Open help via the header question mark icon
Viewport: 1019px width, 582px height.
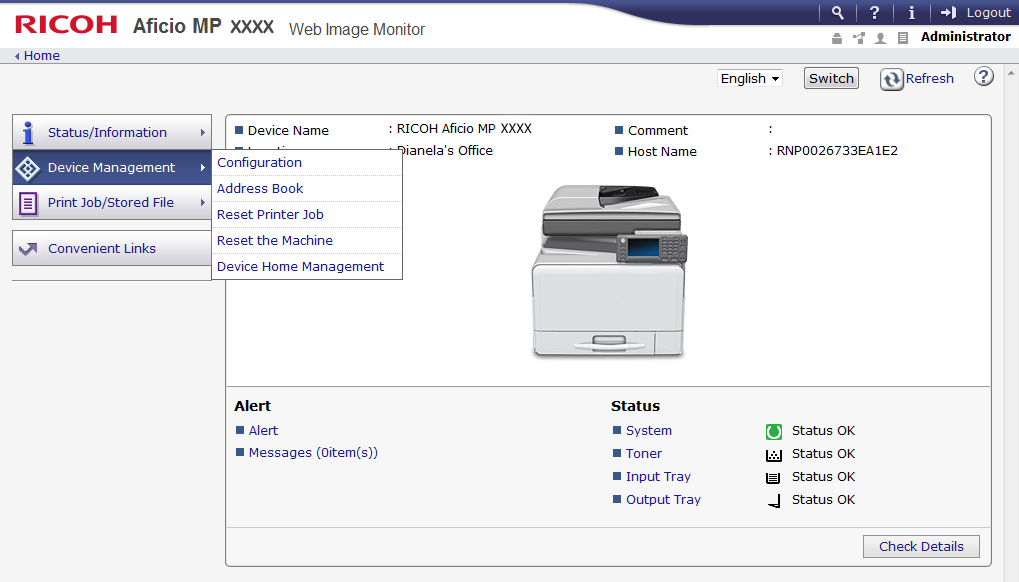875,13
